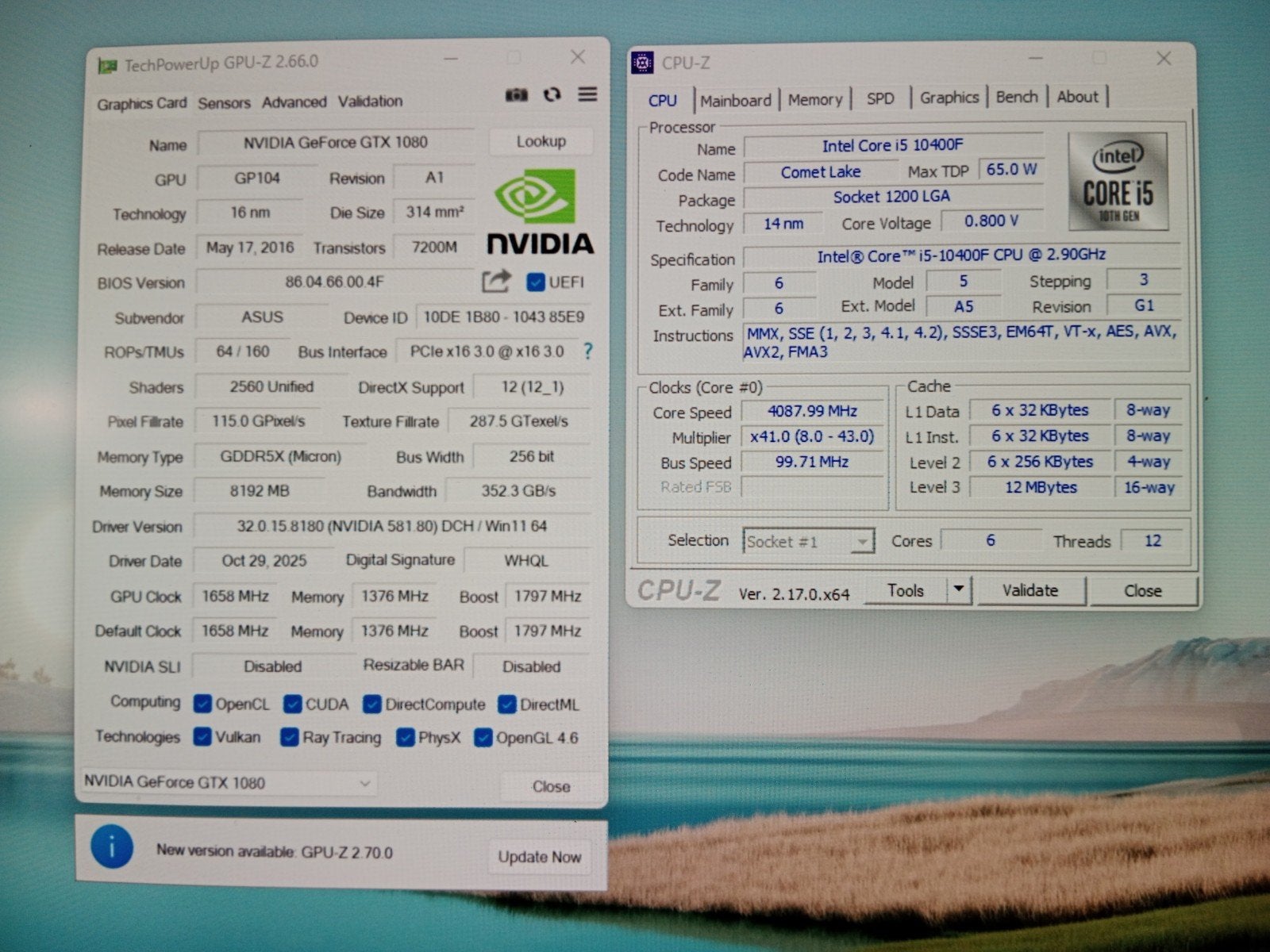The image size is (1270, 952).
Task: Click the Close button in GPU-Z
Action: pyautogui.click(x=551, y=786)
